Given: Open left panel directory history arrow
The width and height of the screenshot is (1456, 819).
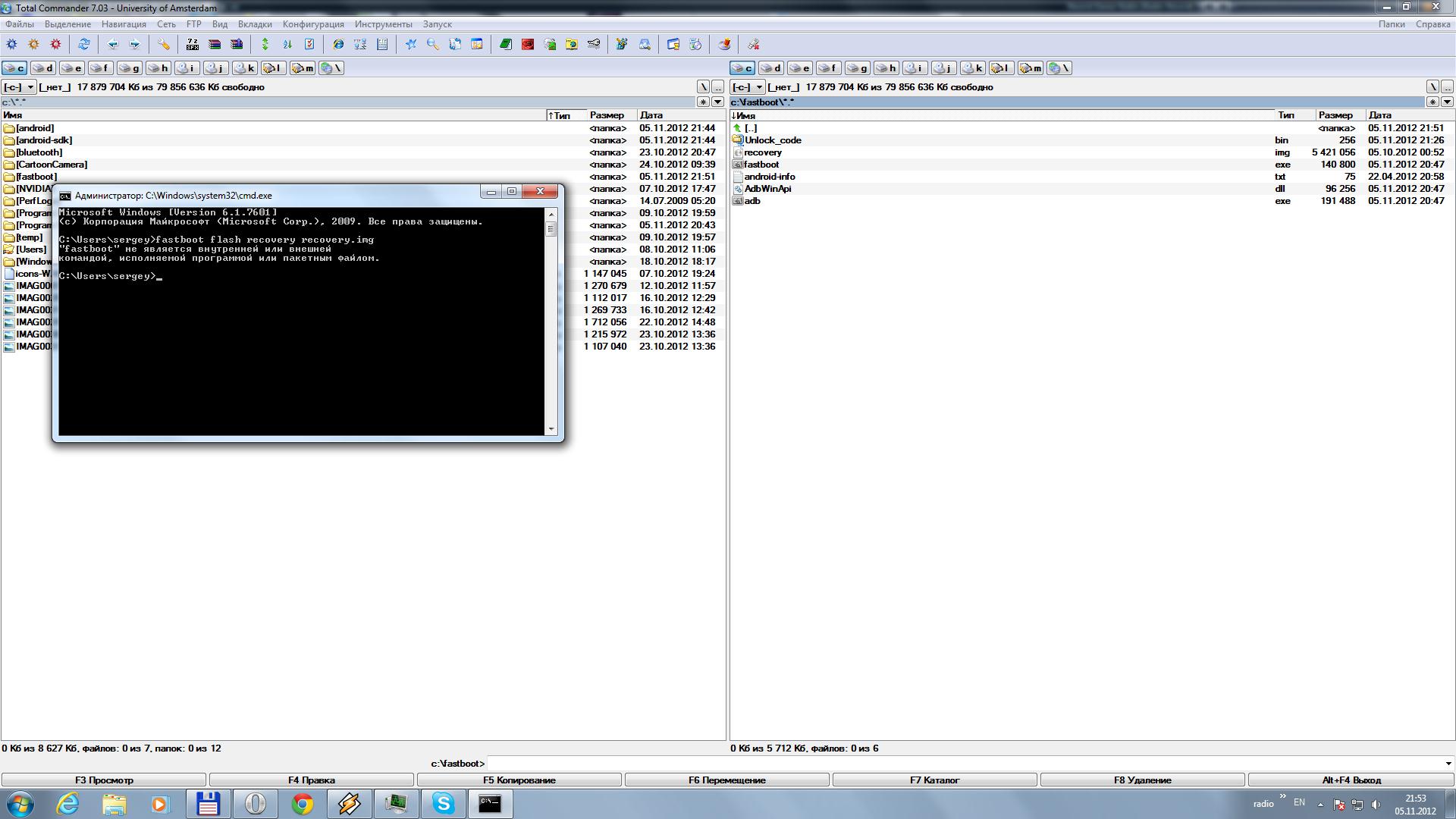Looking at the screenshot, I should tap(717, 102).
